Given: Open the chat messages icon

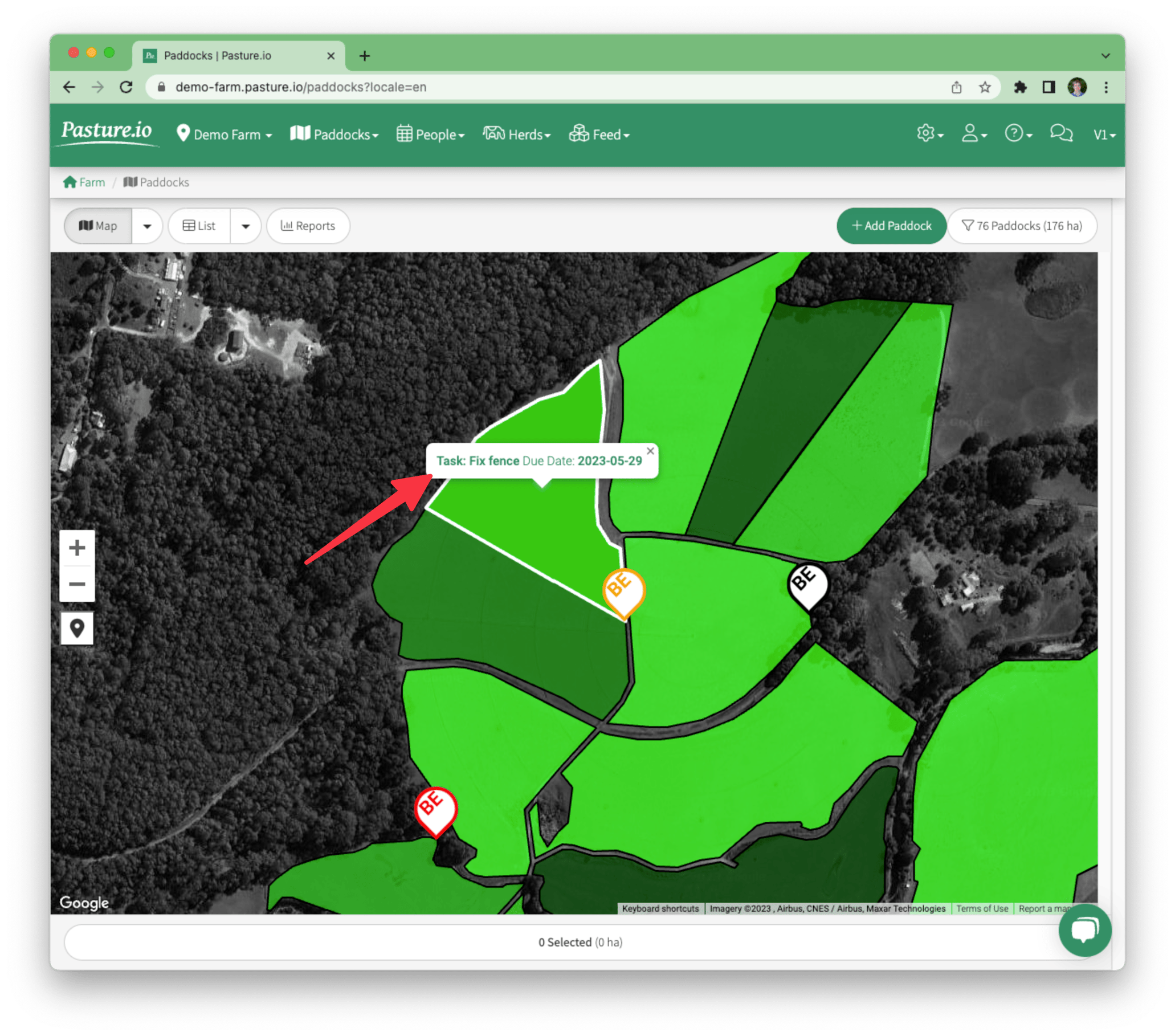Looking at the screenshot, I should [1060, 133].
